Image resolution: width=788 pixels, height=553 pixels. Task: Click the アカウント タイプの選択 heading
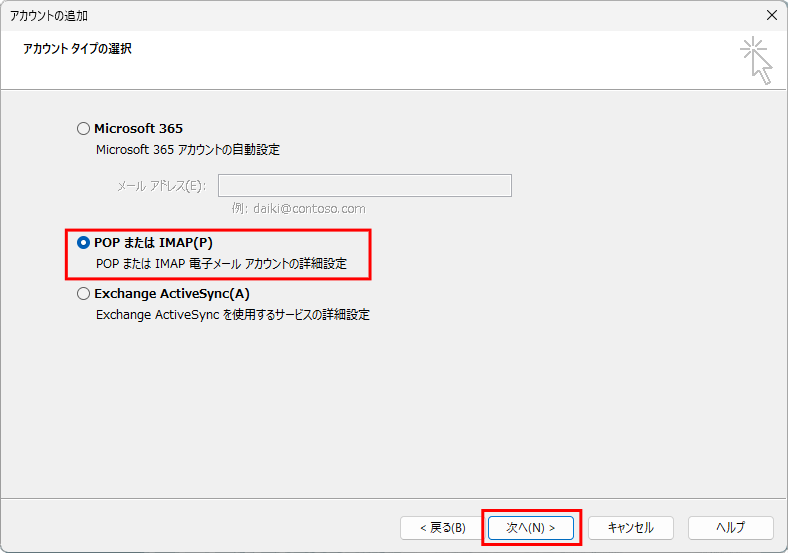click(x=77, y=48)
